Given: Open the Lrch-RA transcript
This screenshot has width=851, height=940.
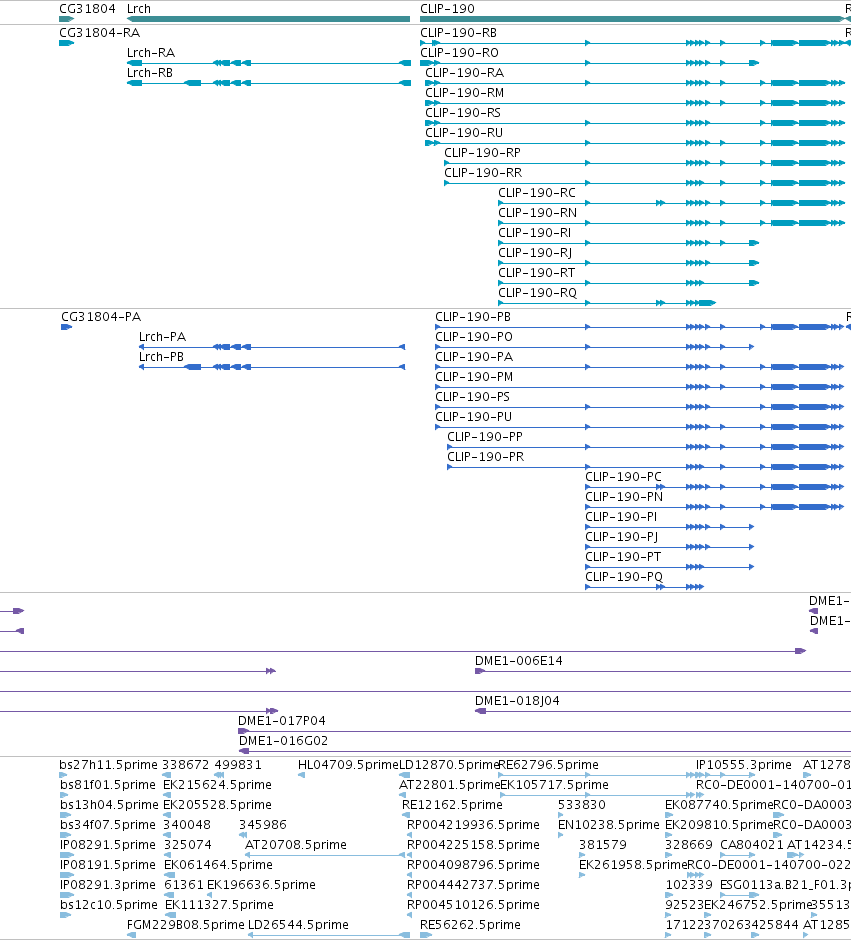Looking at the screenshot, I should (x=151, y=53).
